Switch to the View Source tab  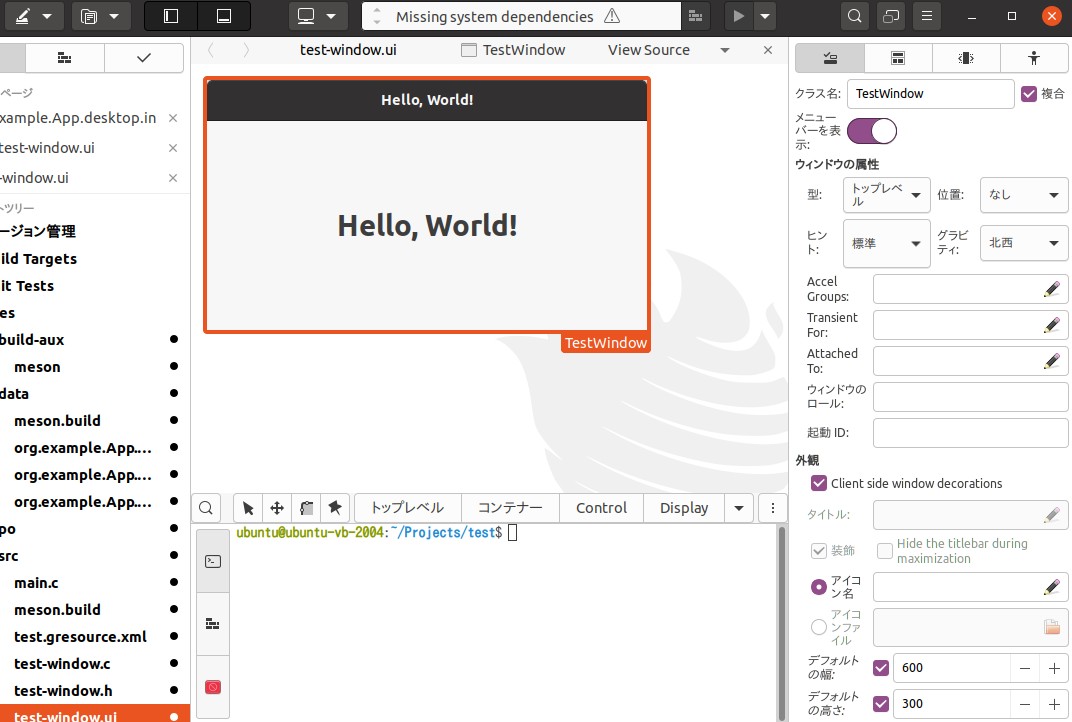pos(648,49)
